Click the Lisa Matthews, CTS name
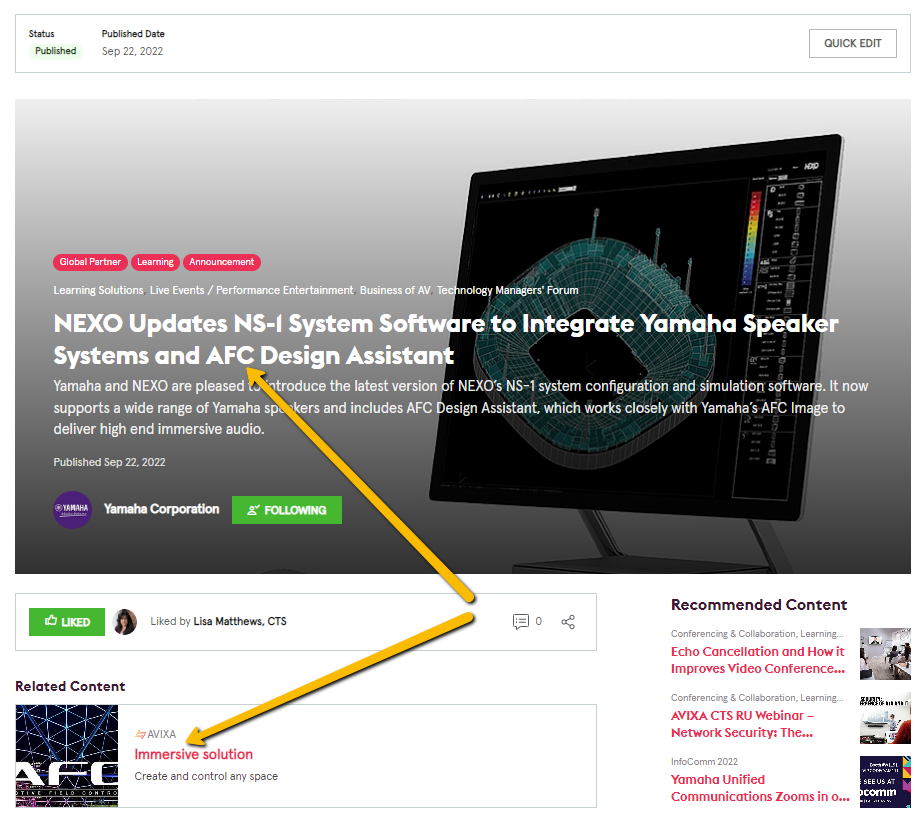This screenshot has width=917, height=817. [x=240, y=622]
